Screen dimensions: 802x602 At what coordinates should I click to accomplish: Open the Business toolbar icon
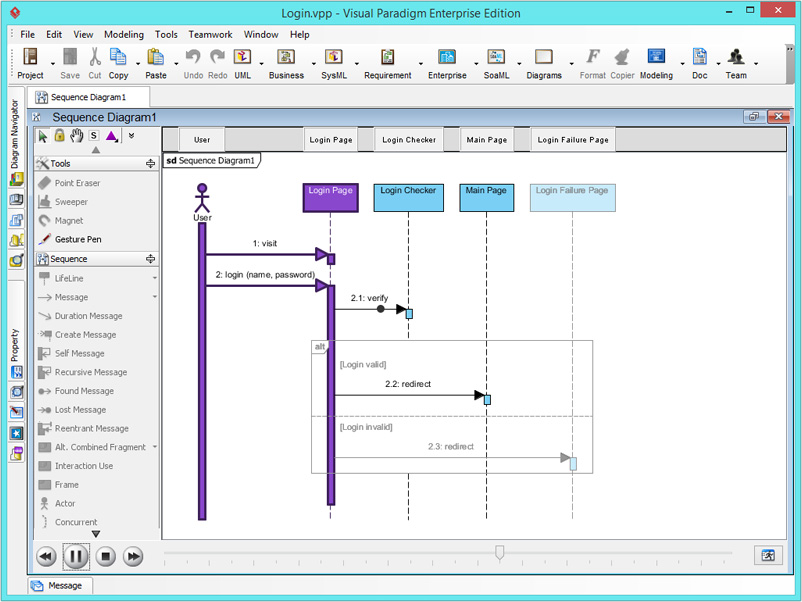pyautogui.click(x=286, y=56)
